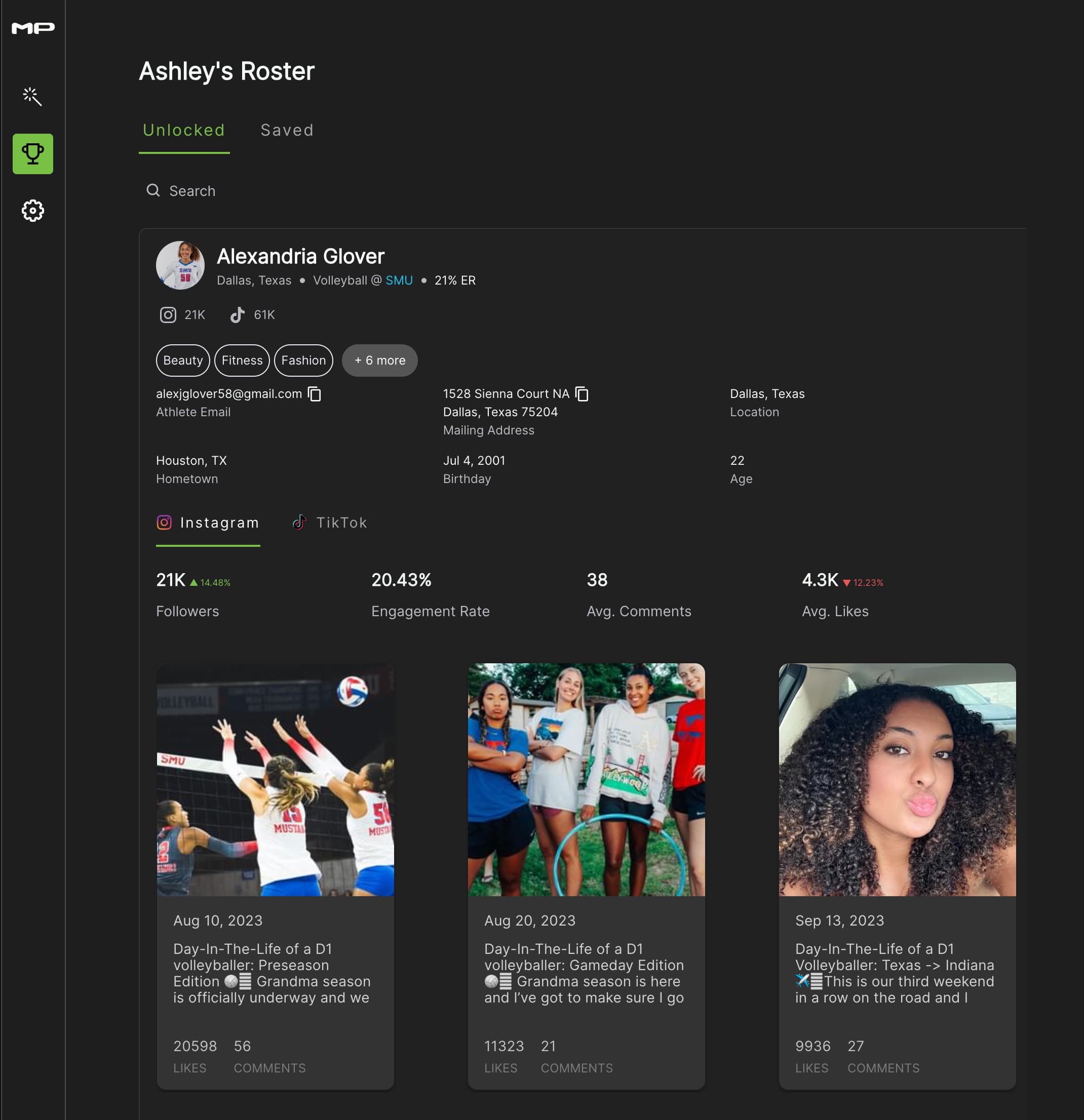
Task: Select the Fitness tag
Action: pos(242,360)
